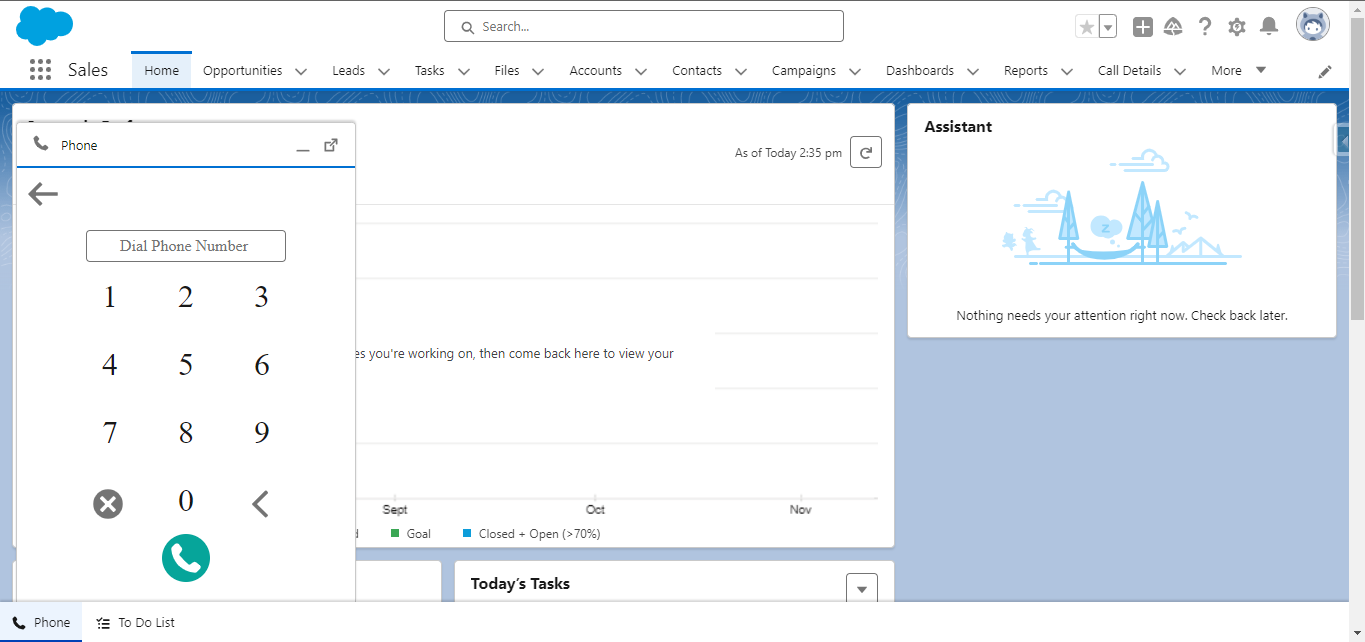
Task: Open the App Launcher grid icon
Action: click(40, 70)
